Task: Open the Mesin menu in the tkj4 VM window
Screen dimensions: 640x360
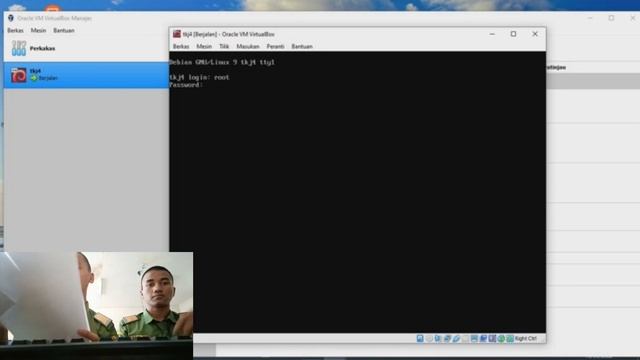Action: [x=204, y=47]
